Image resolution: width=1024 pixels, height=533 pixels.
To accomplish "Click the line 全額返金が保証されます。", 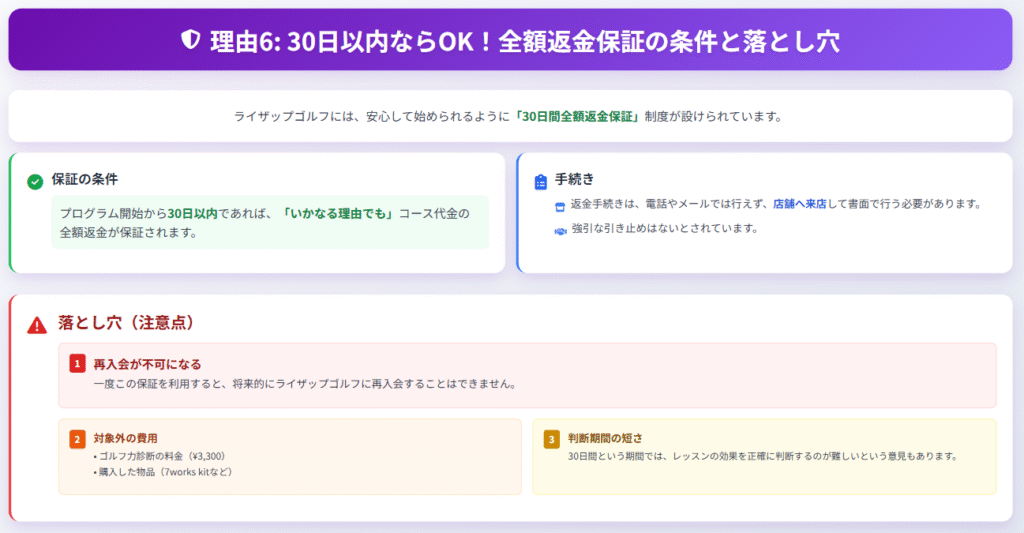I will point(129,233).
